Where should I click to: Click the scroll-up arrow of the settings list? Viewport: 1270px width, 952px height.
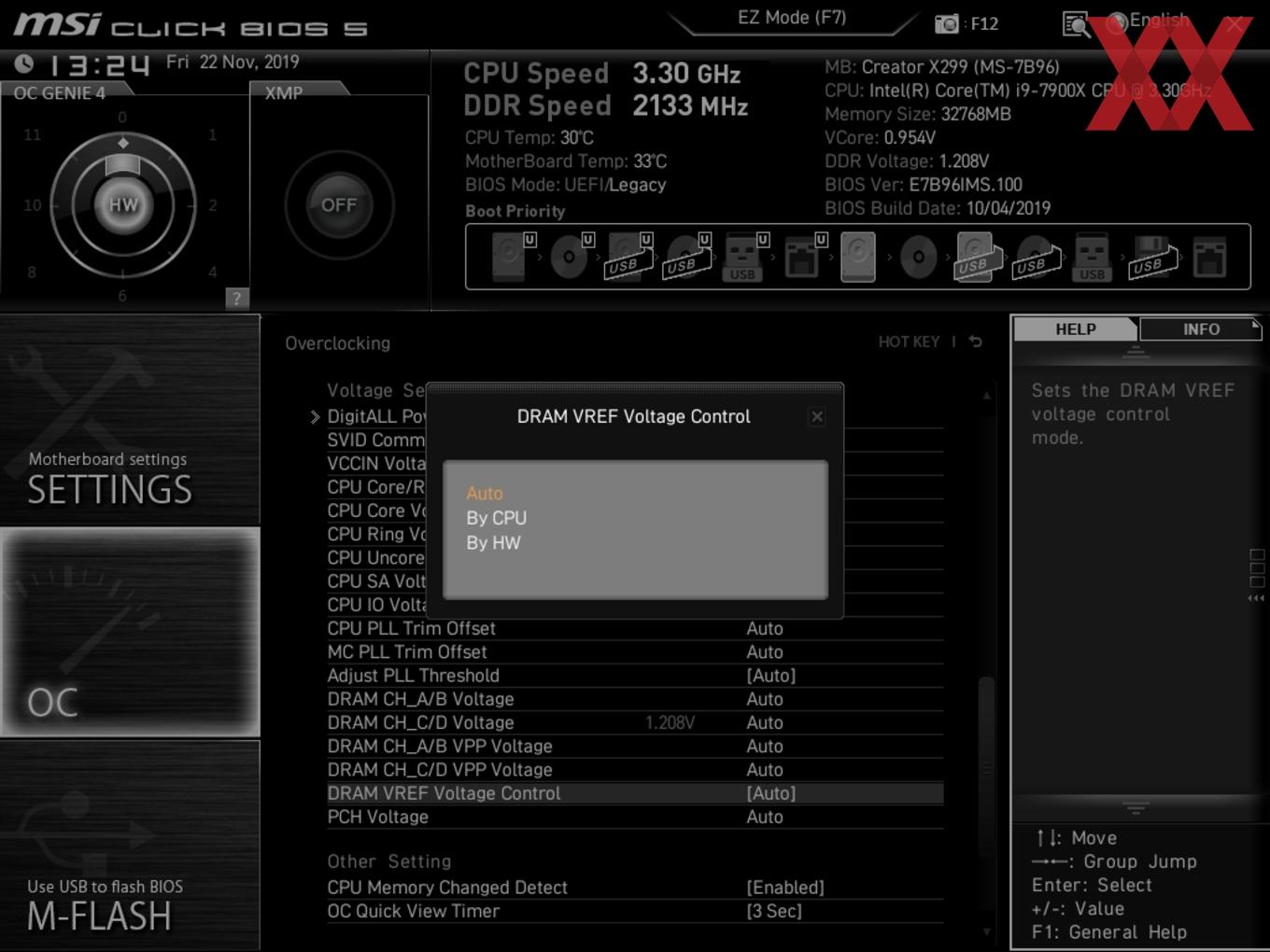(x=986, y=396)
